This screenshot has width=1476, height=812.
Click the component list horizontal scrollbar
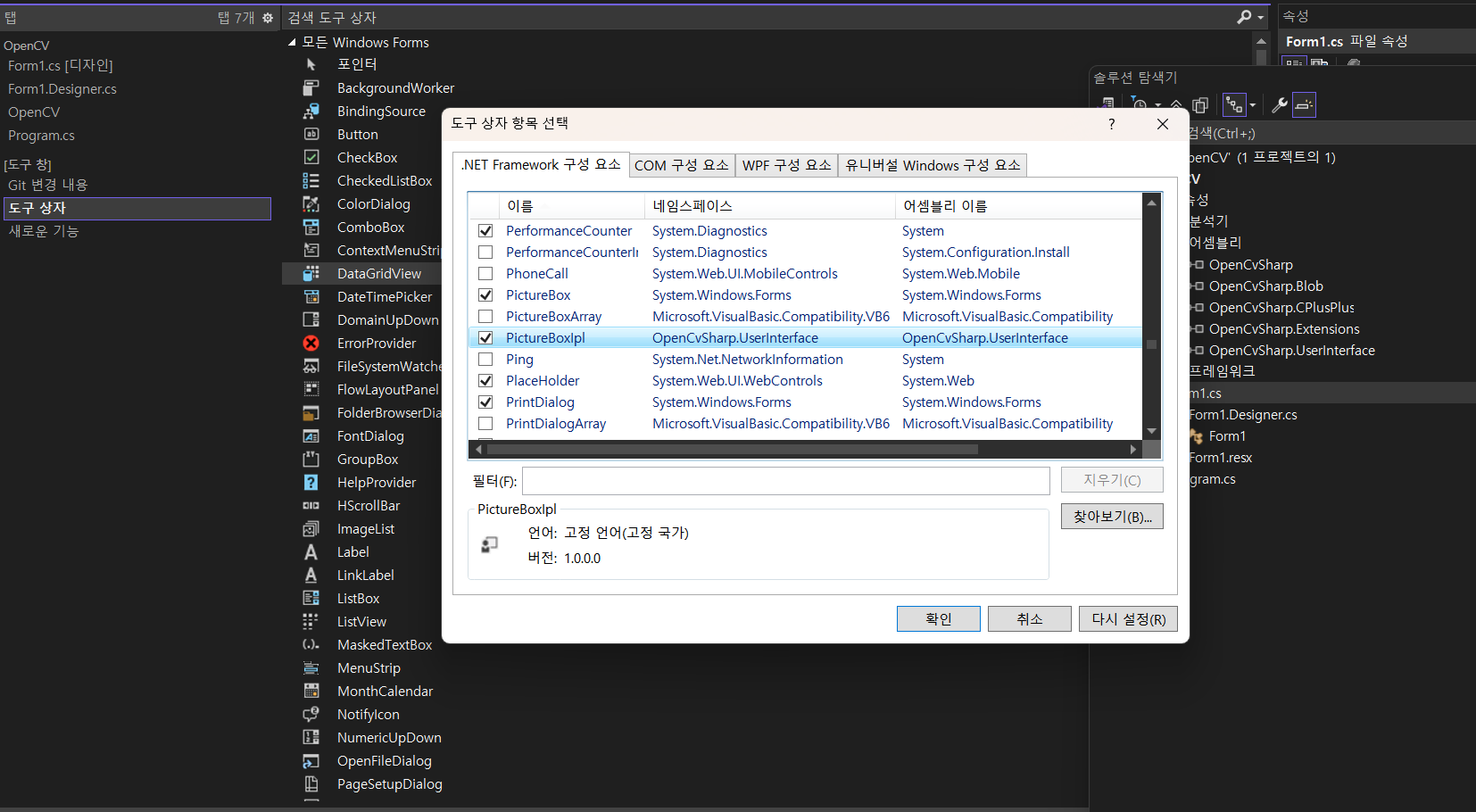(x=732, y=450)
